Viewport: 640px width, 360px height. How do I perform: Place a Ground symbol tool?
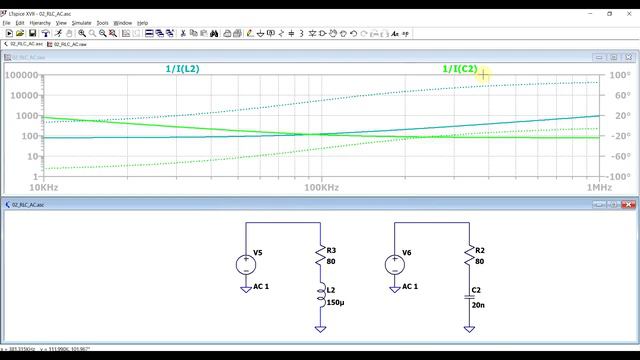[x=260, y=33]
